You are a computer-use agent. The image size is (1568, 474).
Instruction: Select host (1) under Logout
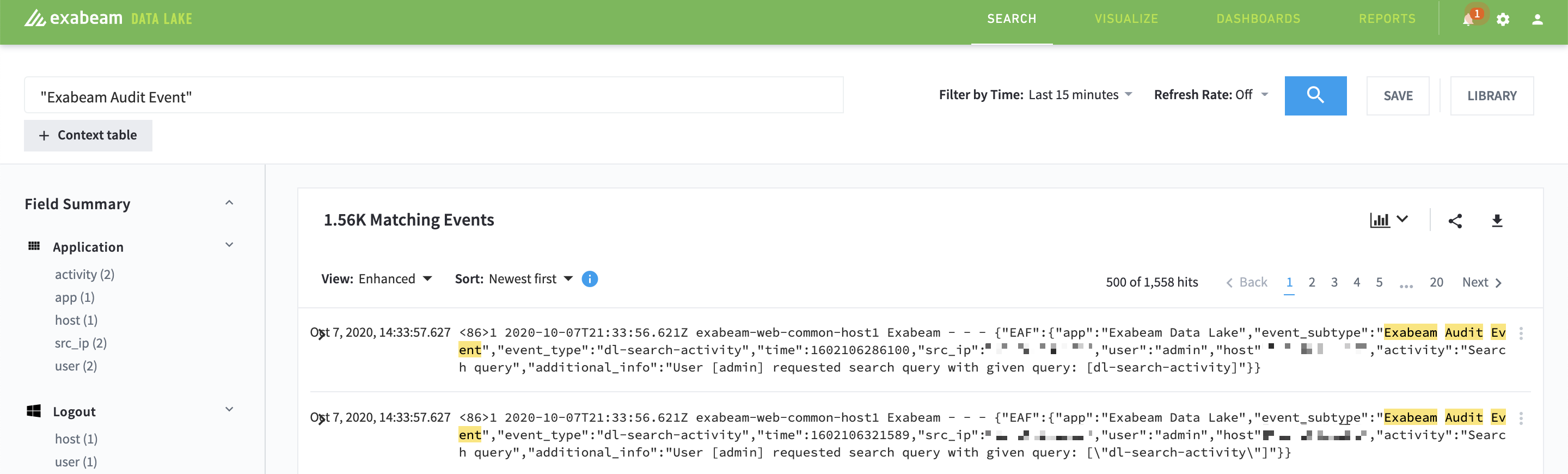[76, 439]
